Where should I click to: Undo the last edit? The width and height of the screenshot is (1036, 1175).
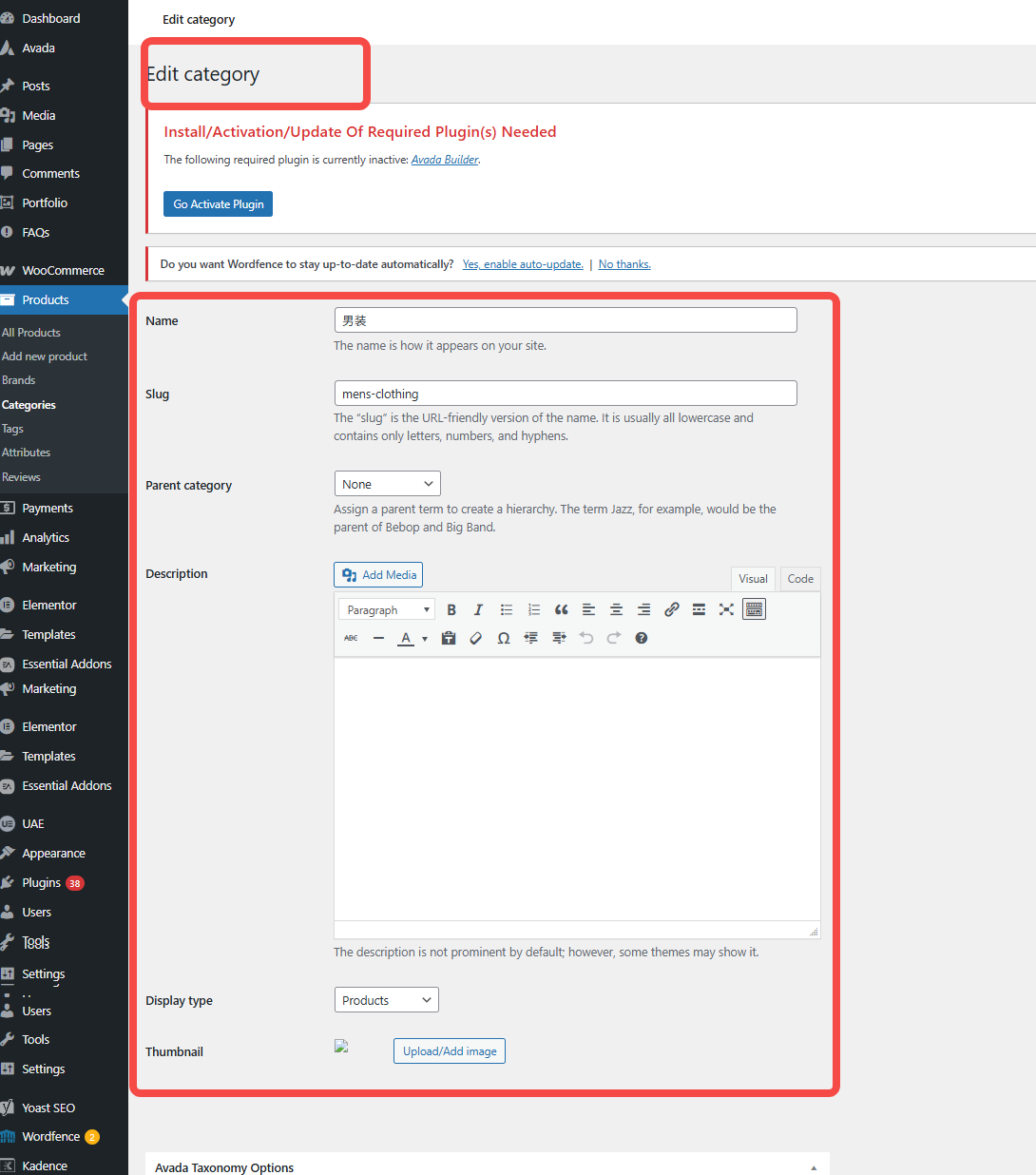pyautogui.click(x=586, y=638)
